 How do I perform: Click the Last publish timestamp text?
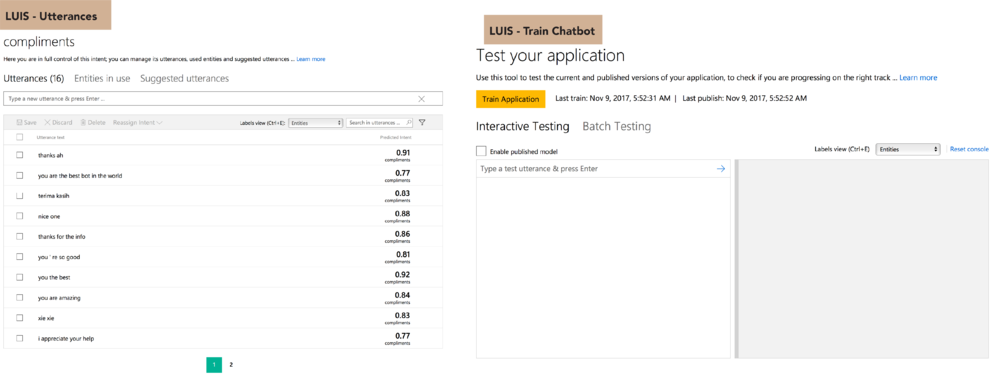click(x=744, y=99)
